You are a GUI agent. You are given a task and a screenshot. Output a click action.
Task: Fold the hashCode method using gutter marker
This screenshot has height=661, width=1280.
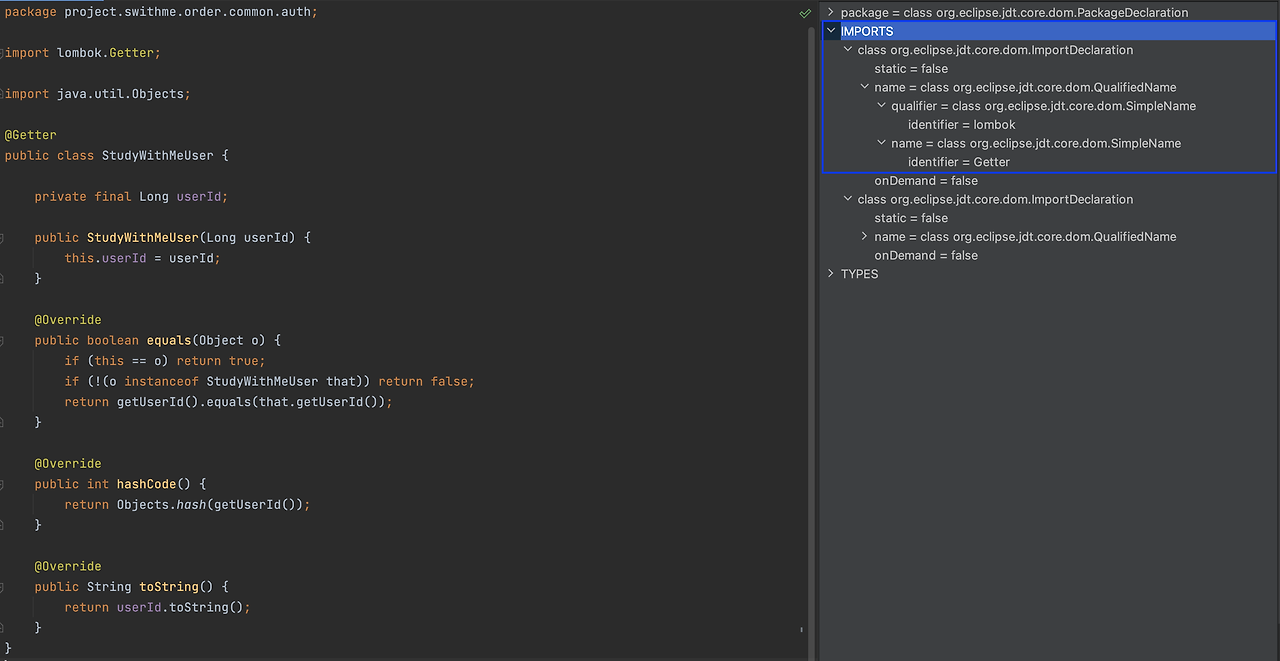(x=2, y=484)
